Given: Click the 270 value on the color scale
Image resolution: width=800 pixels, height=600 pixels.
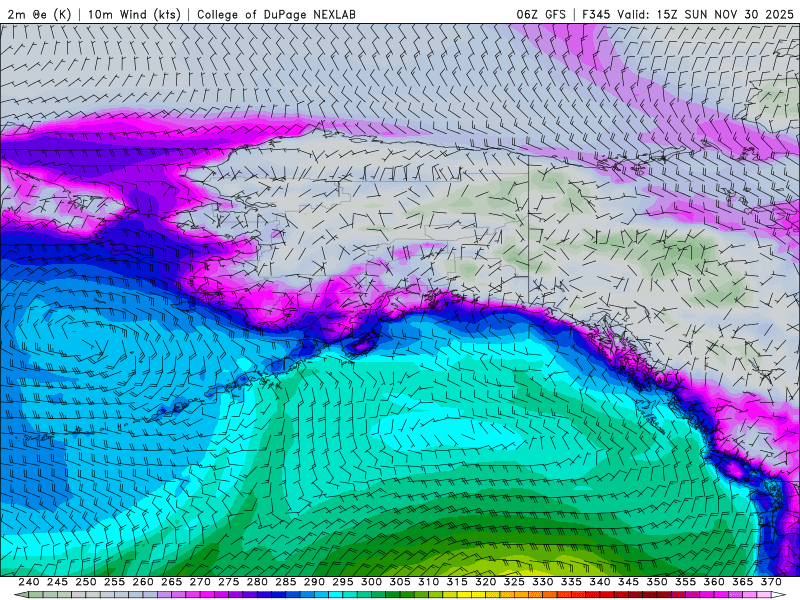Looking at the screenshot, I should tap(200, 582).
